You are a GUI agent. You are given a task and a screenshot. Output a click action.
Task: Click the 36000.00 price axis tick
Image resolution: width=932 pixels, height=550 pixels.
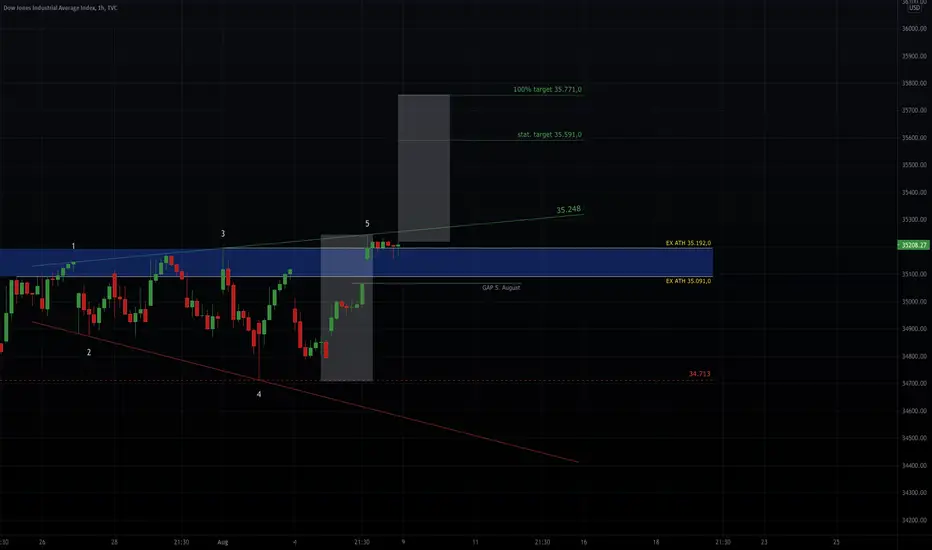coord(914,29)
